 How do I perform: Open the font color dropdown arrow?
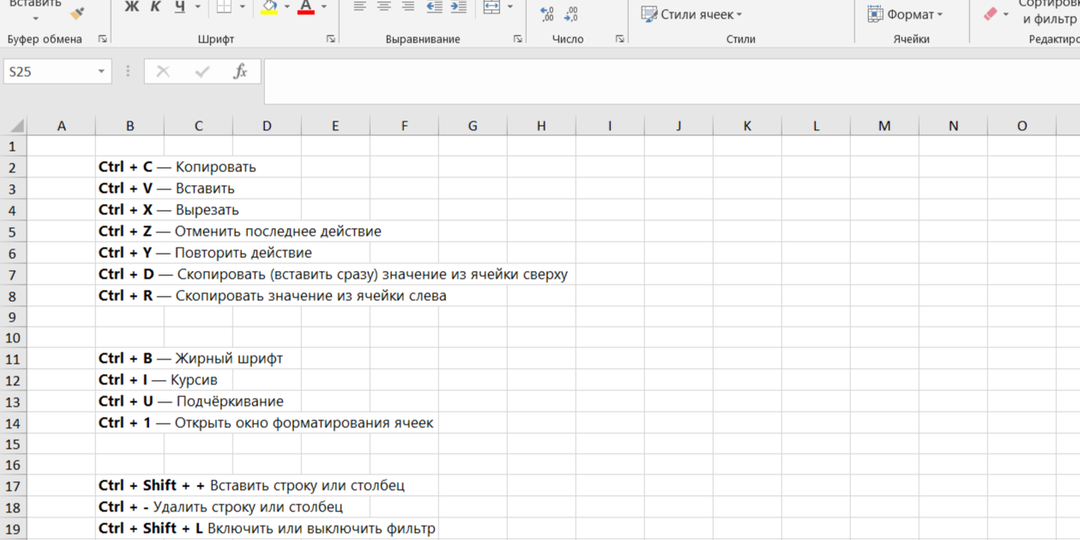pyautogui.click(x=324, y=7)
